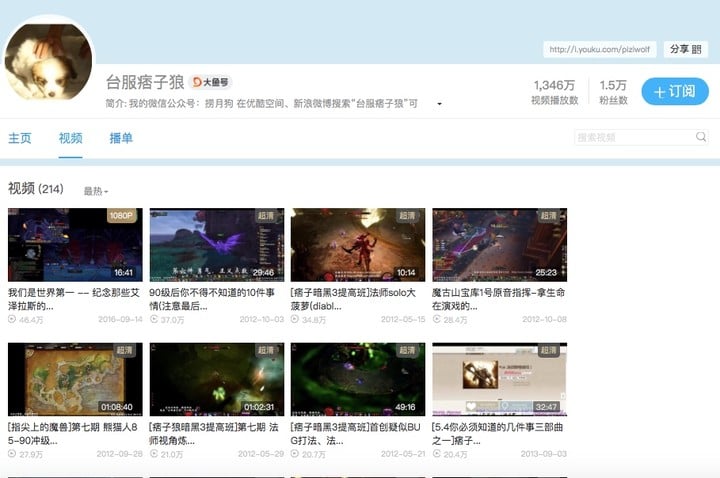Viewport: 720px width, 478px height.
Task: Open the 播单 tab
Action: [121, 138]
